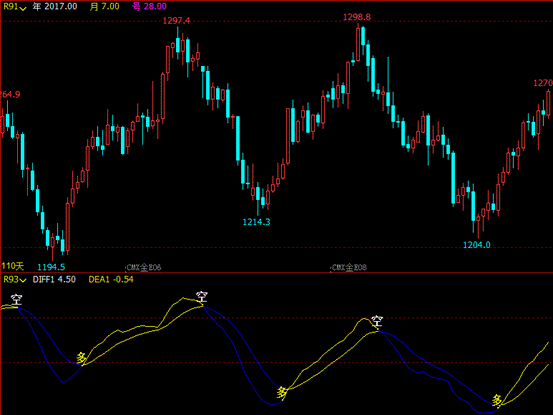Click the DEA1 -0.54 value label
The width and height of the screenshot is (553, 415).
click(x=111, y=280)
